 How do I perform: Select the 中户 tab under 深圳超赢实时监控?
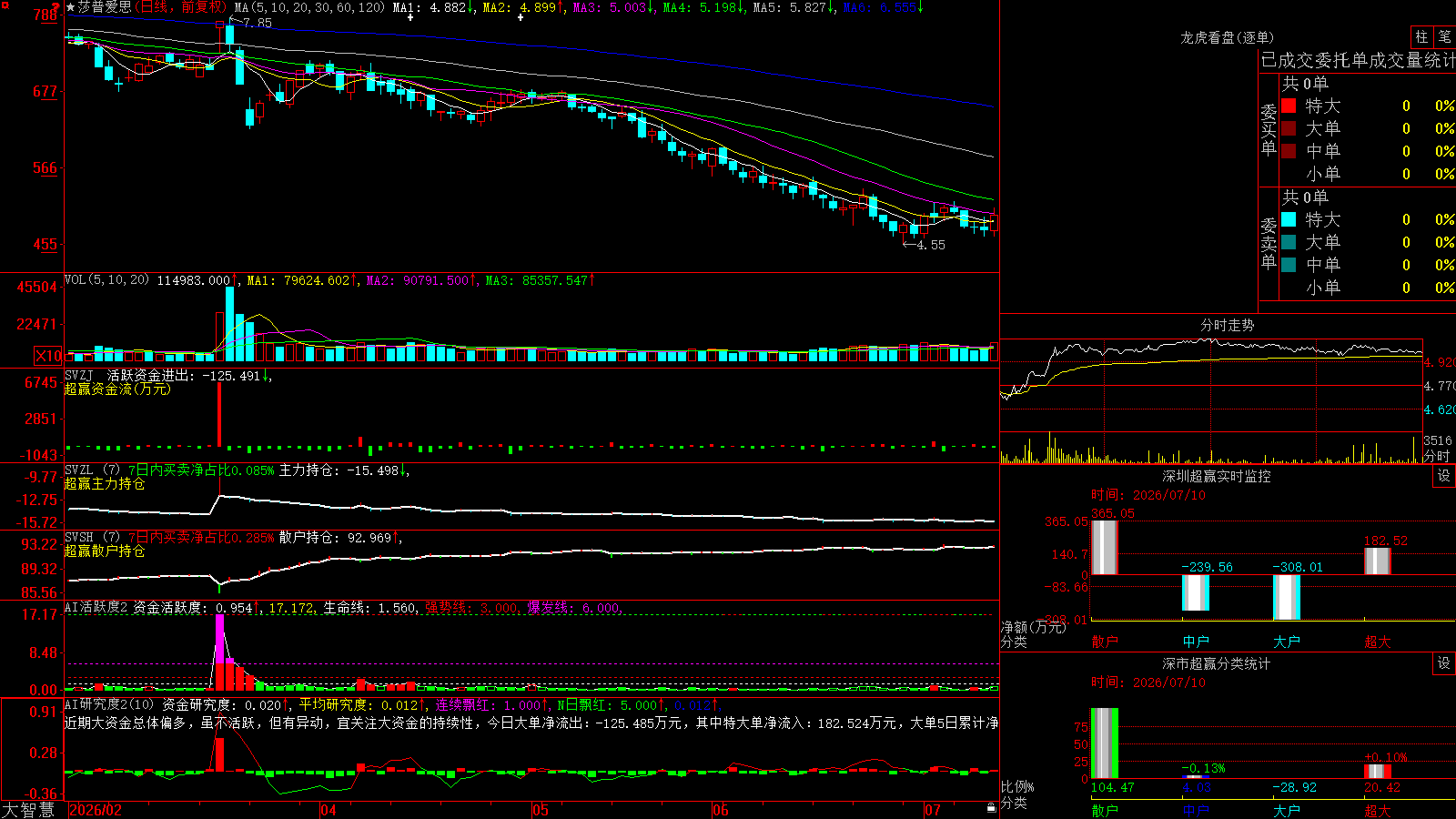(x=1196, y=642)
